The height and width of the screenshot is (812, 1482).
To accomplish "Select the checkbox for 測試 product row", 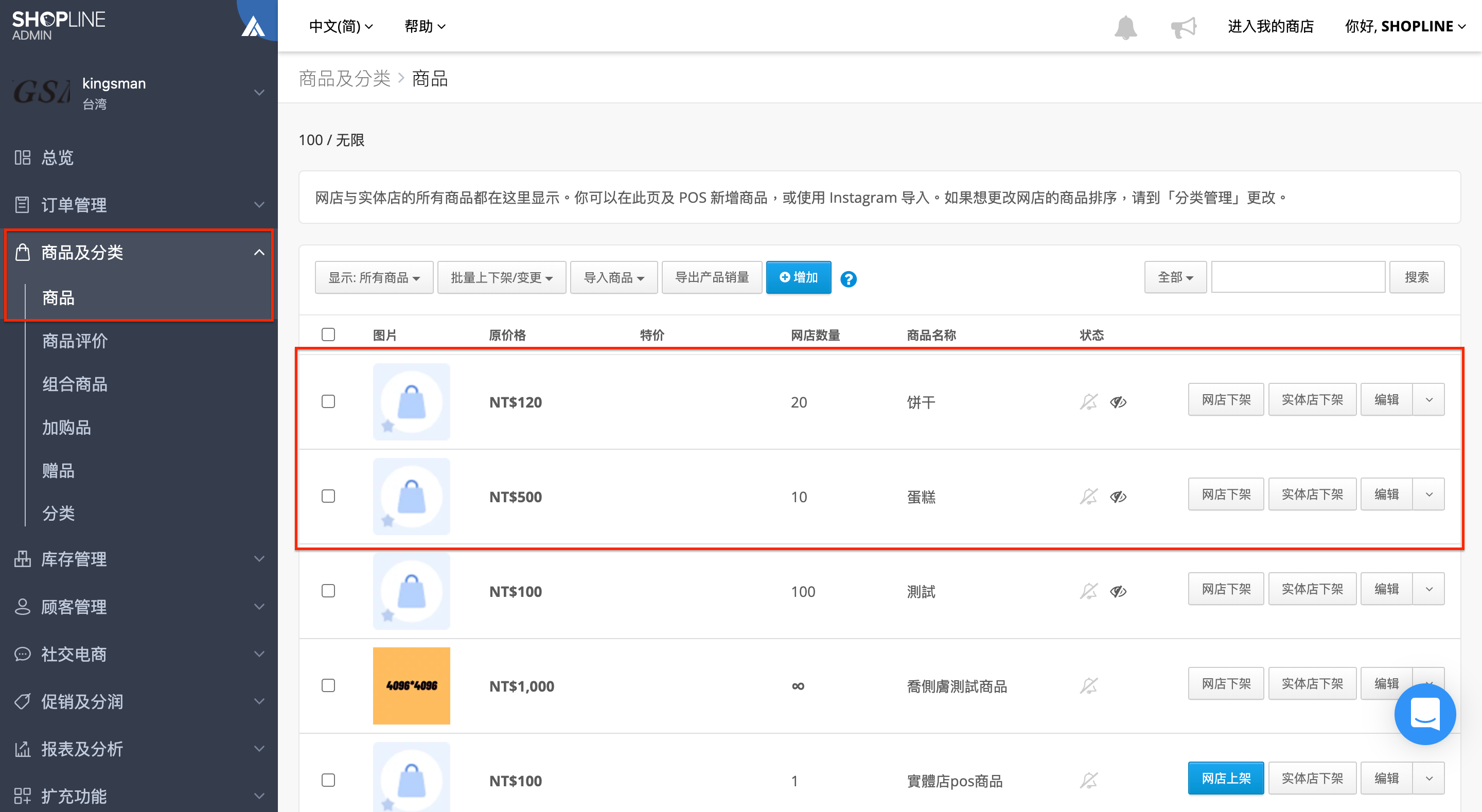I will pyautogui.click(x=328, y=590).
